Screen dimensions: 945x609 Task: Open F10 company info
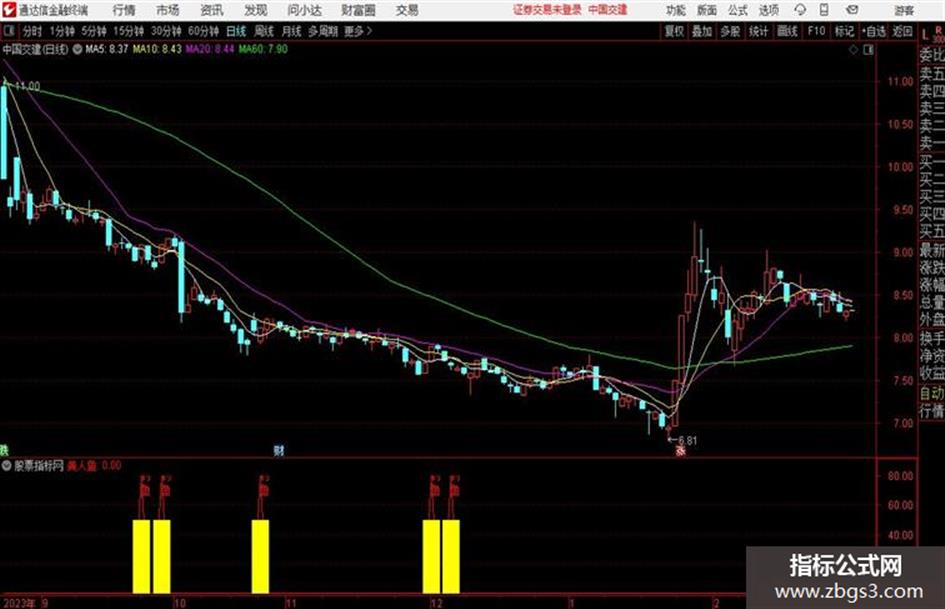coord(816,31)
